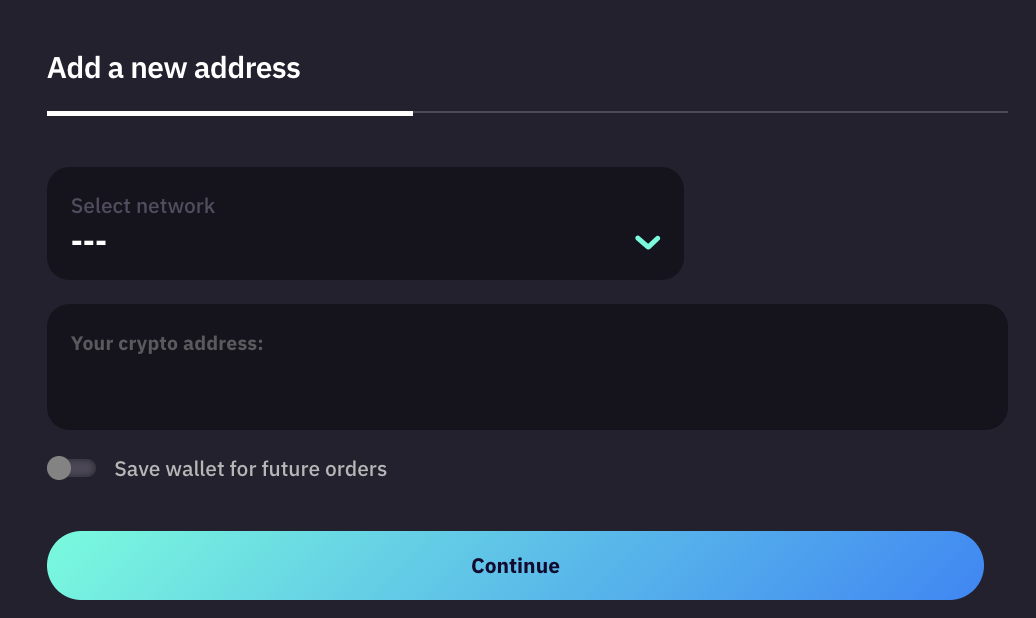Open the Select network dropdown
Viewport: 1036px width, 618px height.
[x=365, y=223]
